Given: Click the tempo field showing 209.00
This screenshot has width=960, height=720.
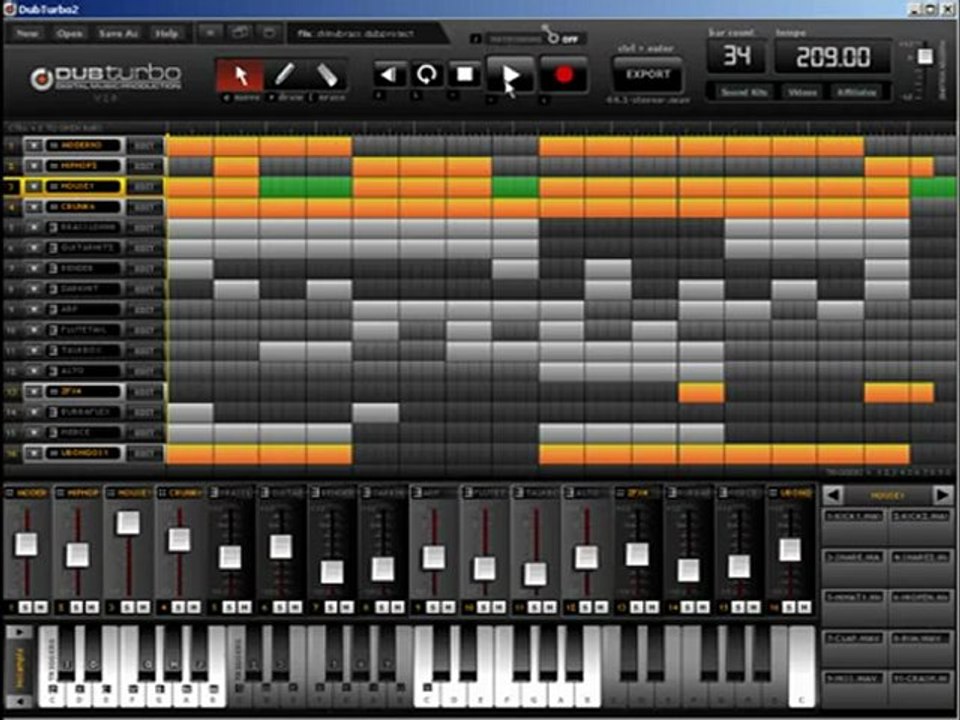Looking at the screenshot, I should click(833, 57).
